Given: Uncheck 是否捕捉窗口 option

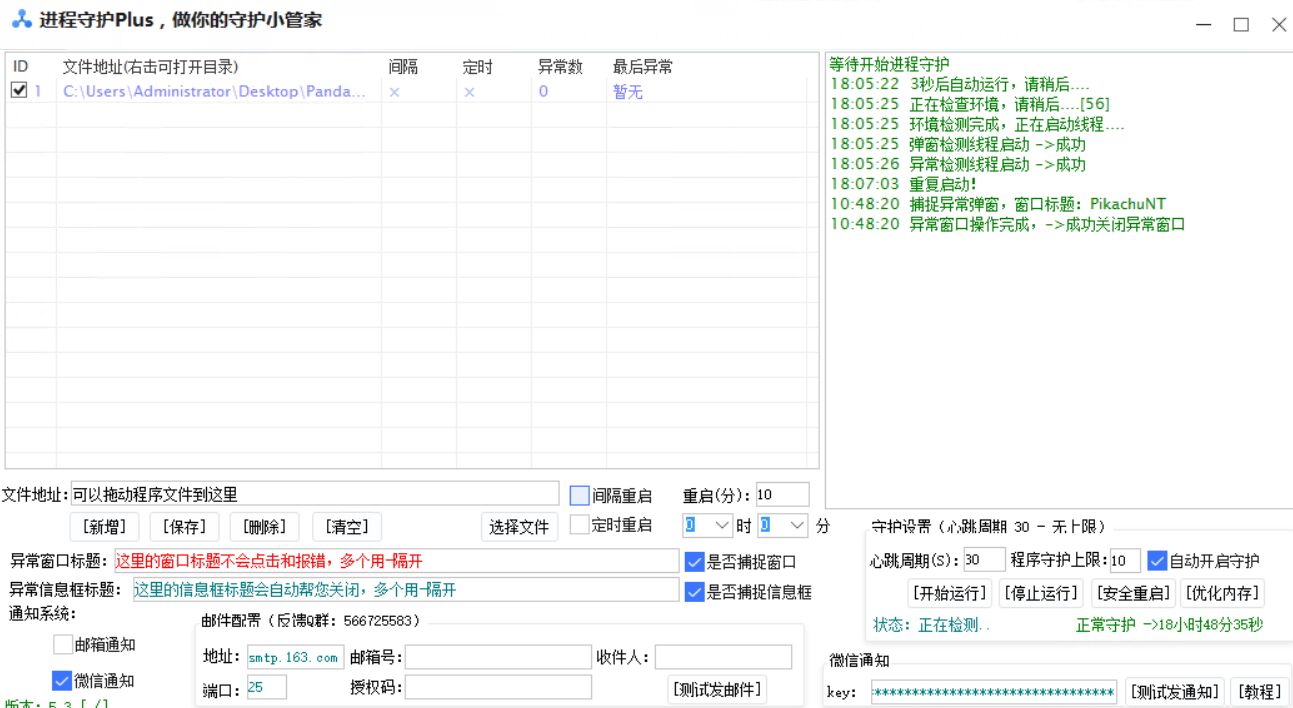Looking at the screenshot, I should click(x=695, y=562).
